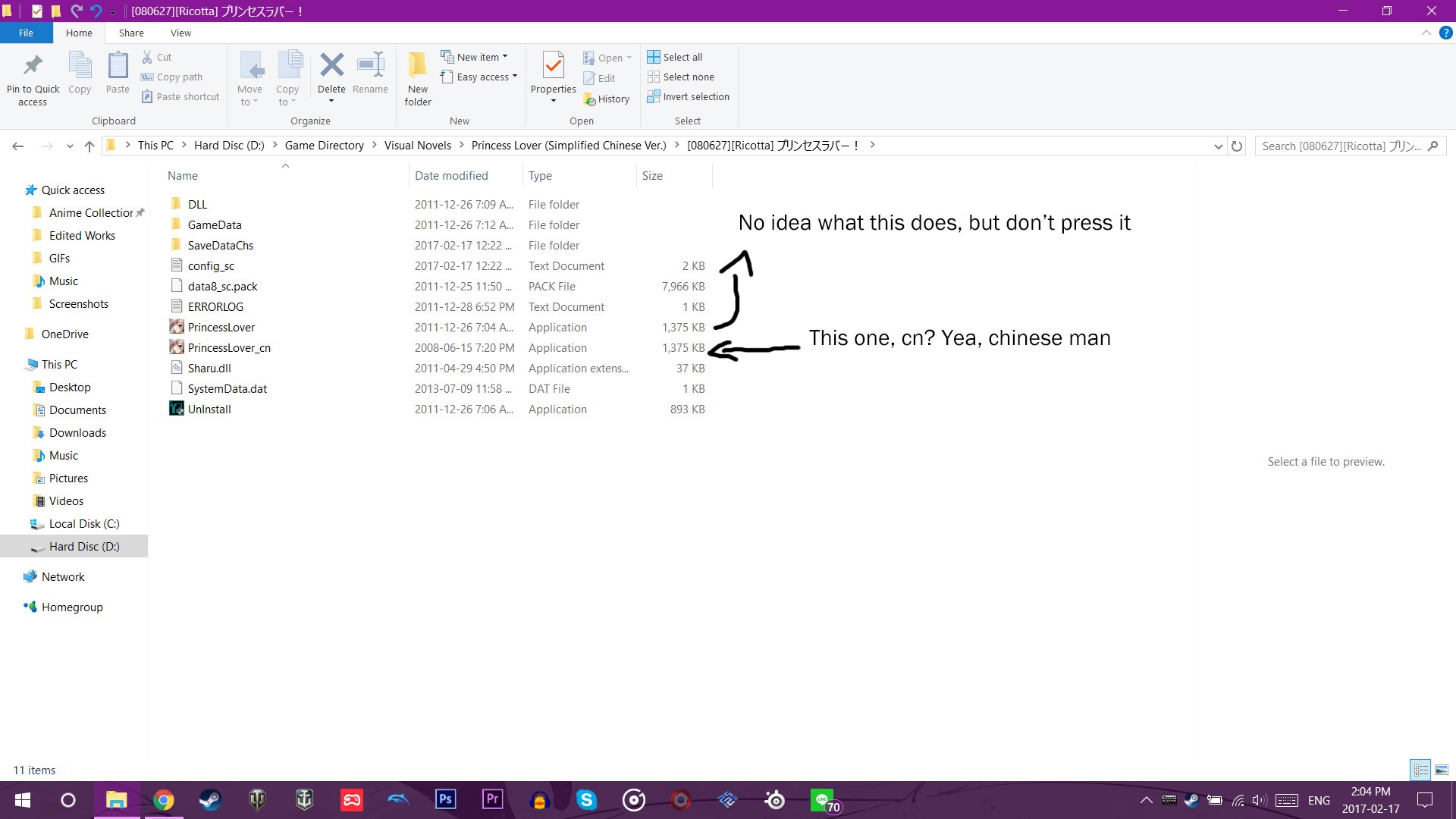The width and height of the screenshot is (1456, 819).
Task: Switch to large icons view button
Action: [1442, 770]
